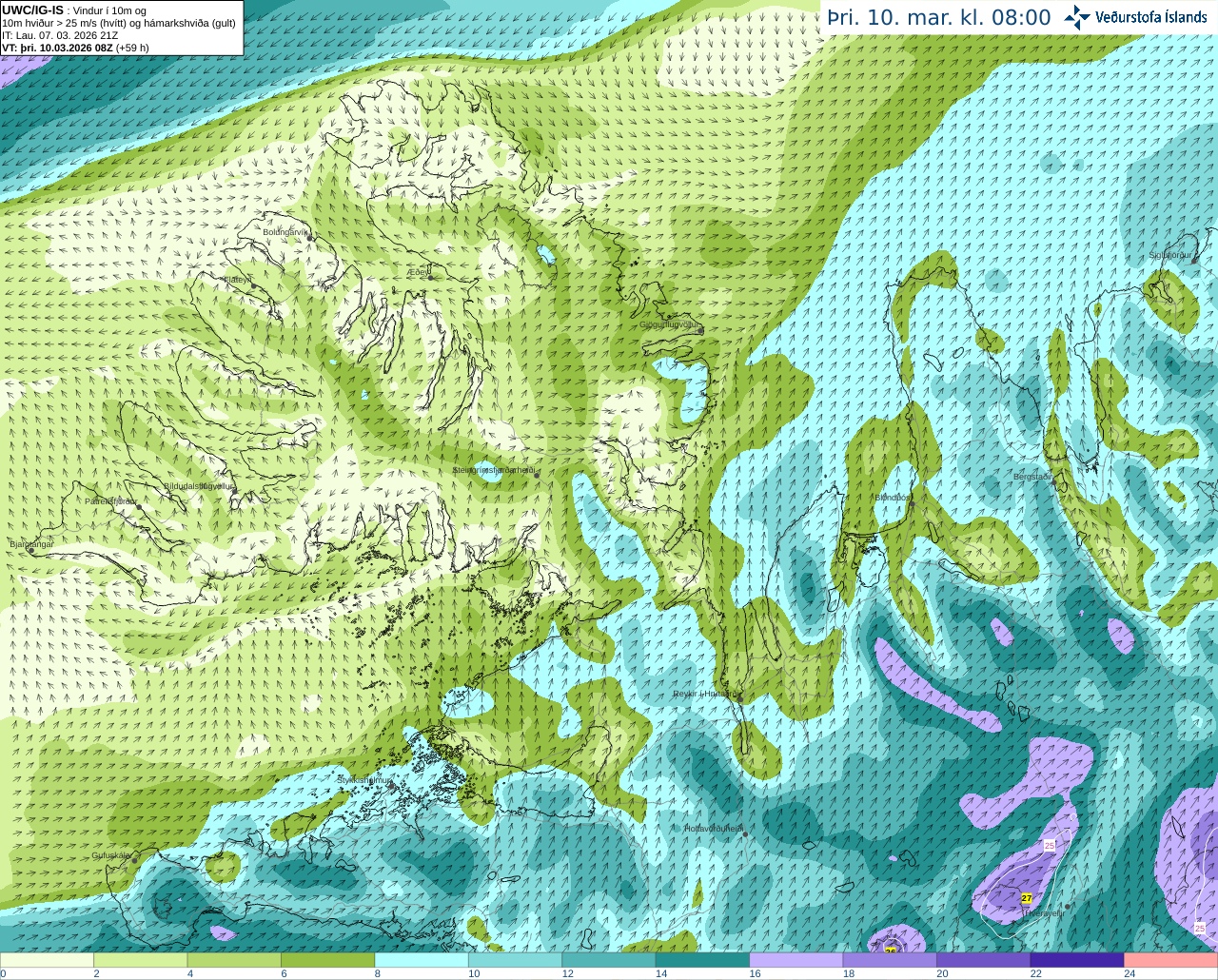Click the legend tick value 0
This screenshot has height=980, width=1218.
coord(3,973)
